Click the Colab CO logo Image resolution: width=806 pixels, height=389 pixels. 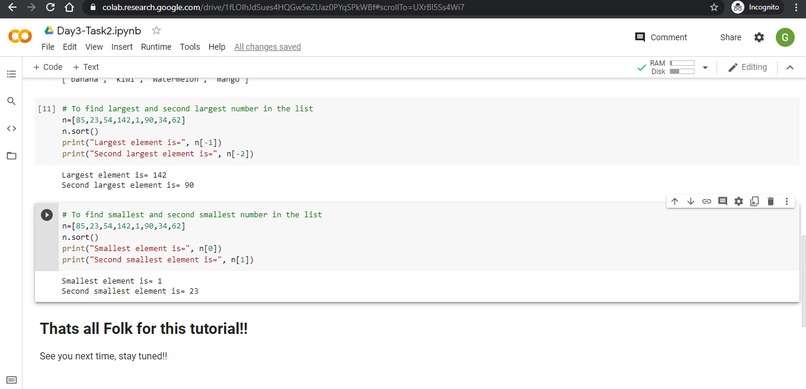[20, 36]
